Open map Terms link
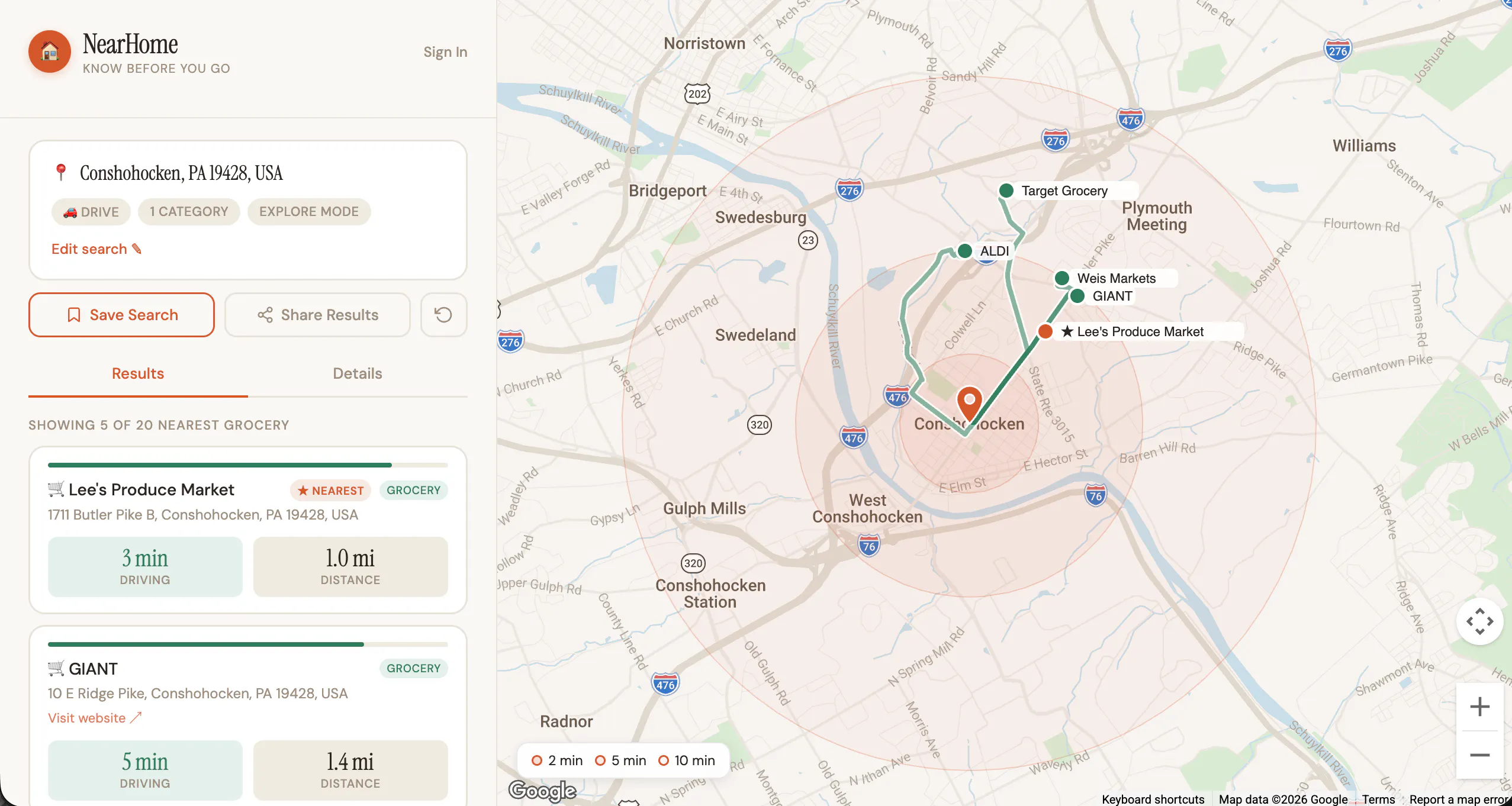The image size is (1512, 806). [1378, 799]
